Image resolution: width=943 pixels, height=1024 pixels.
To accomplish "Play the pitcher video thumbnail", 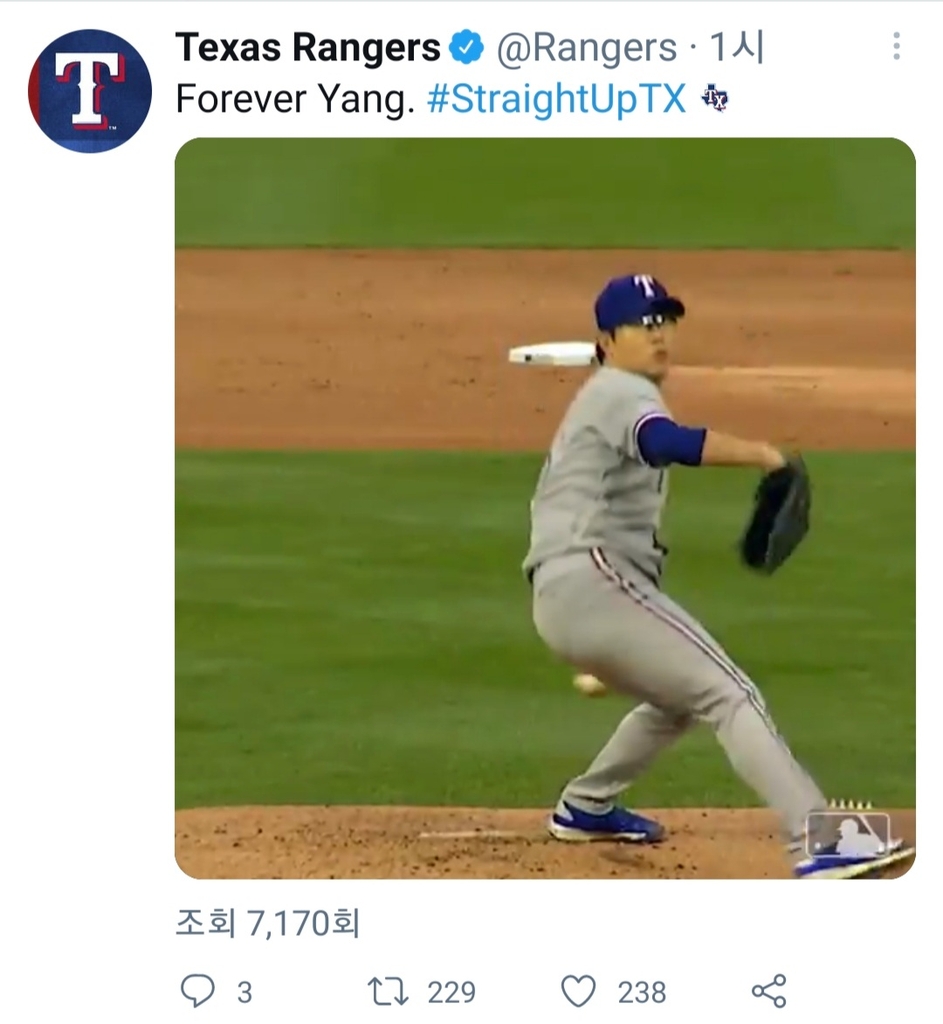I will 545,508.
